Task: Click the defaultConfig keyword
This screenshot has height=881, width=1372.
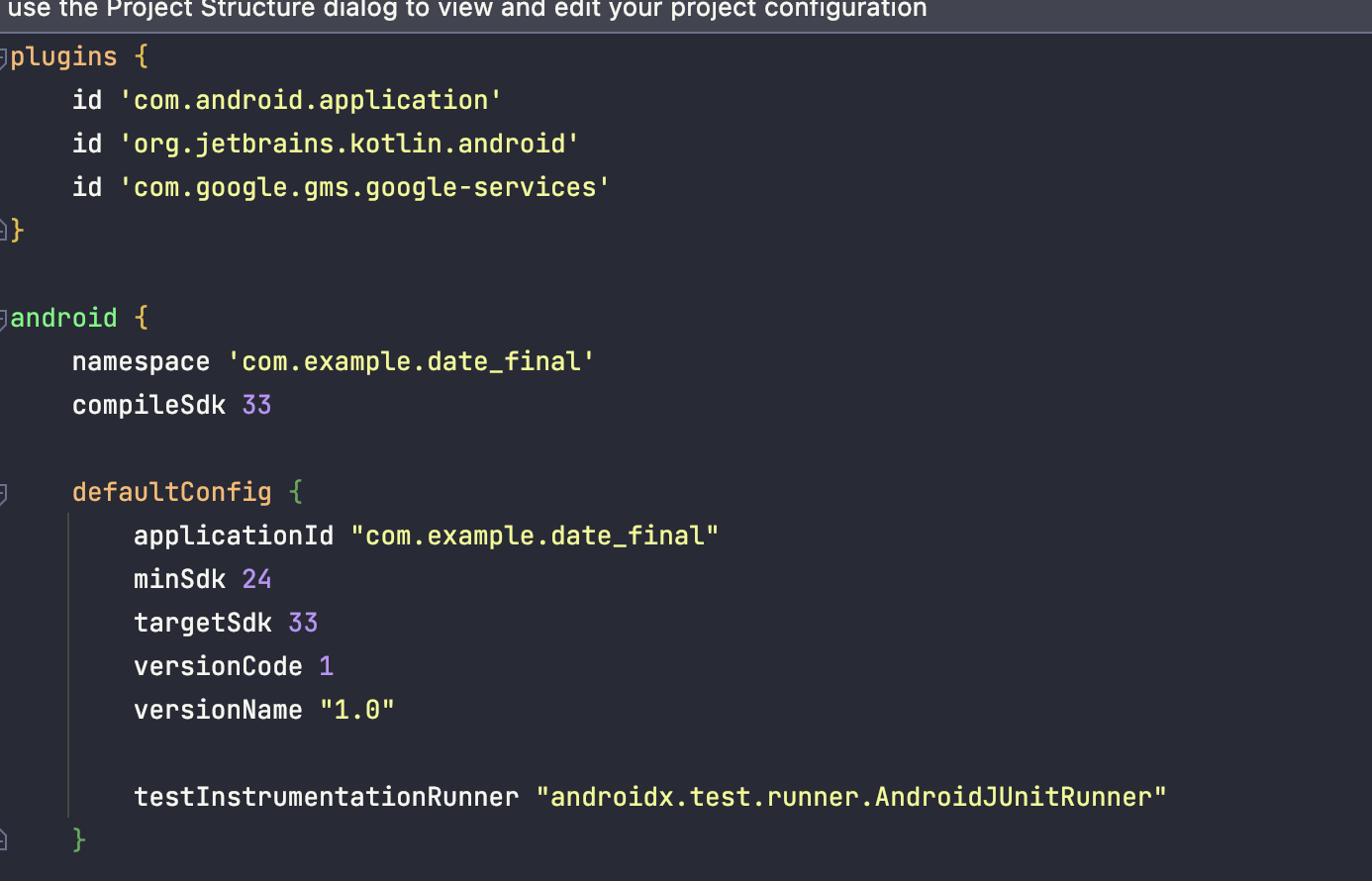Action: tap(171, 492)
